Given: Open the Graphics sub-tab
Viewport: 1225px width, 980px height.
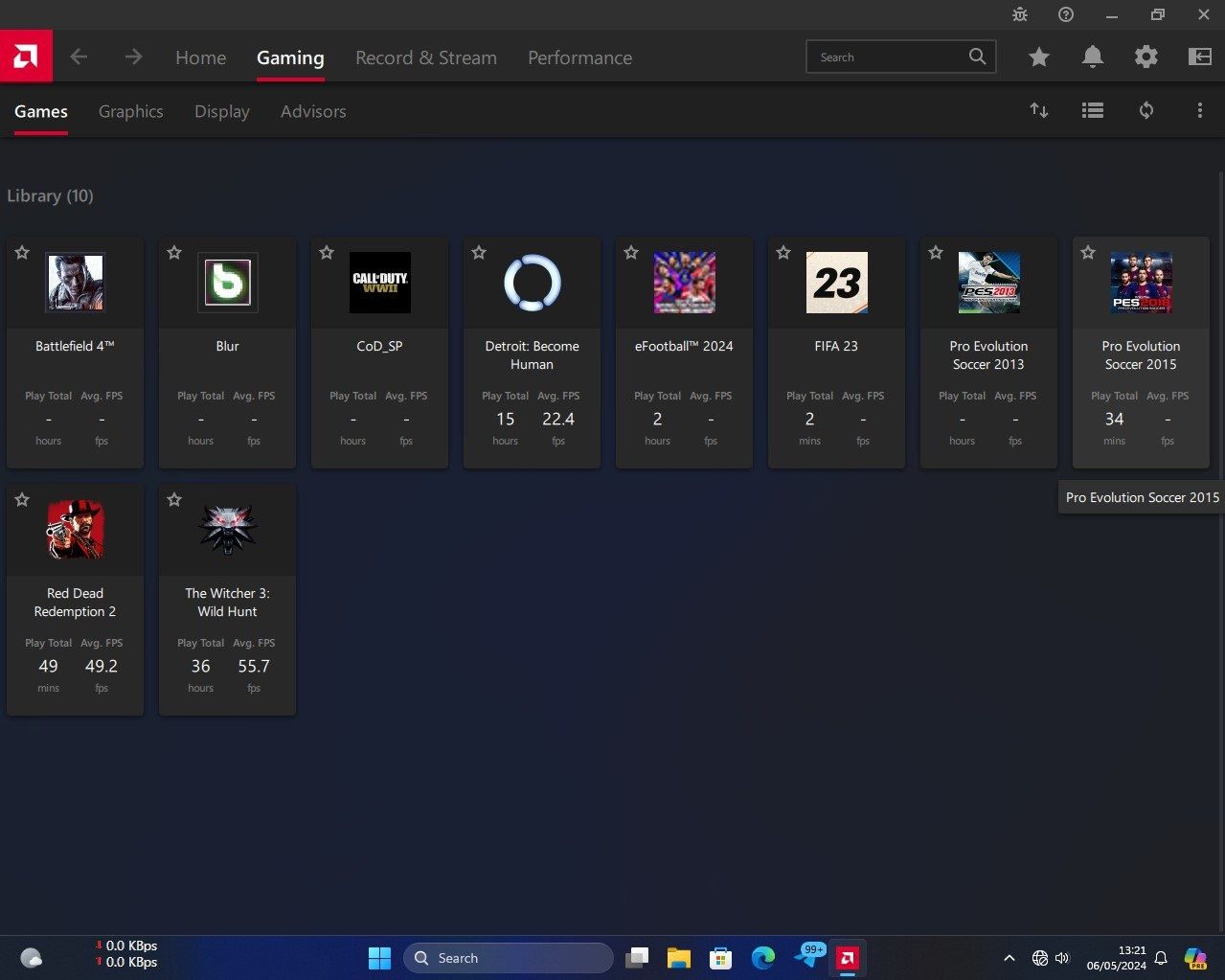Looking at the screenshot, I should click(x=131, y=111).
